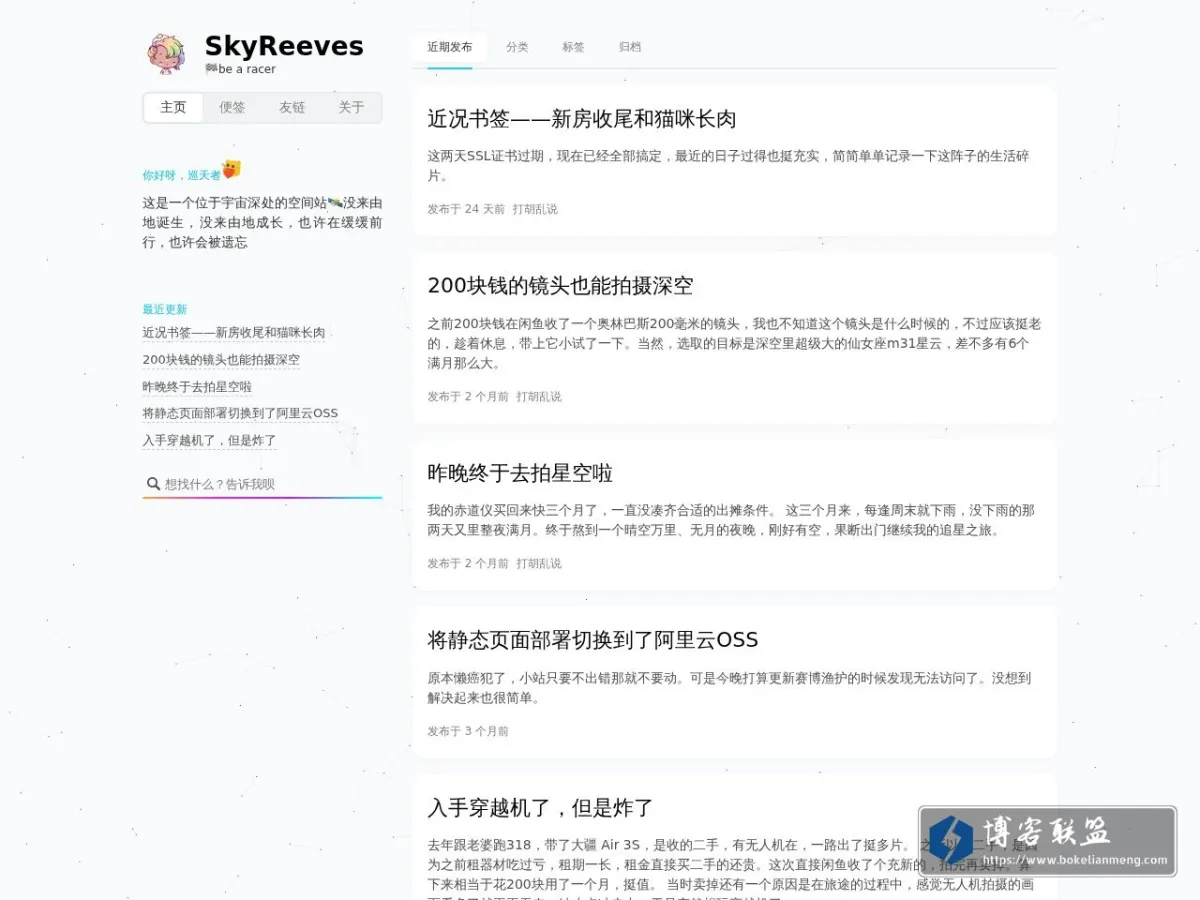Click the 原本懒癌犯了 post summary
This screenshot has height=900, width=1200.
click(x=729, y=688)
